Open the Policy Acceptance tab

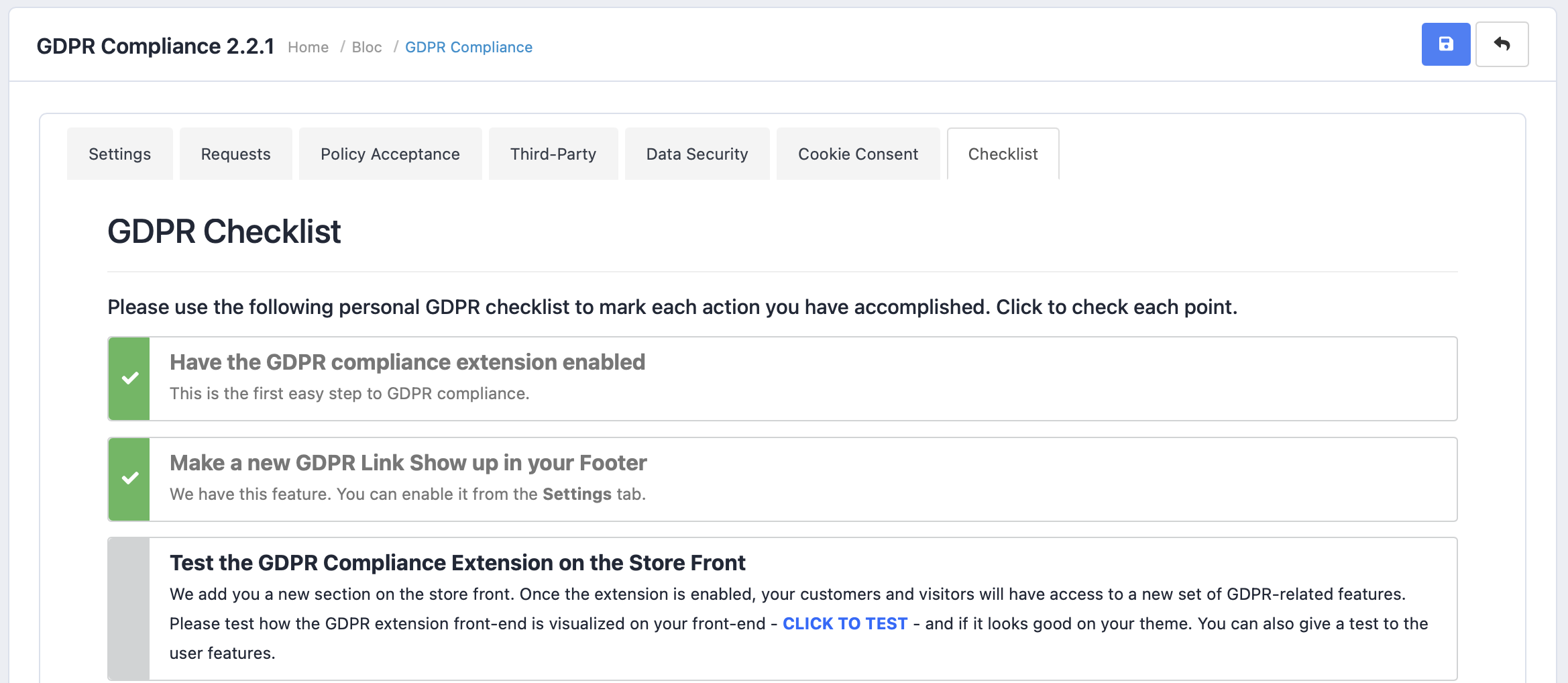click(x=390, y=154)
